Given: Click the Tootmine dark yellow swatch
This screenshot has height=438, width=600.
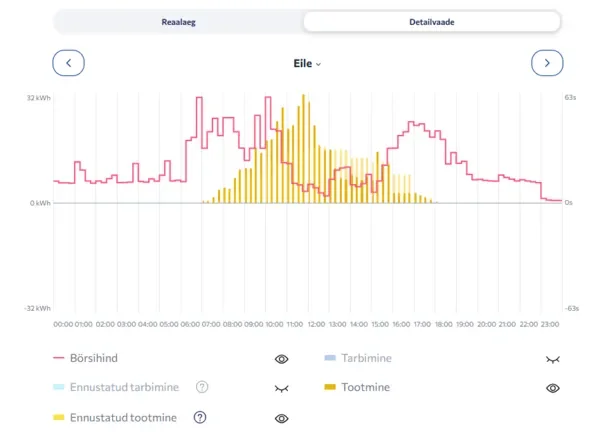Looking at the screenshot, I should click(330, 387).
